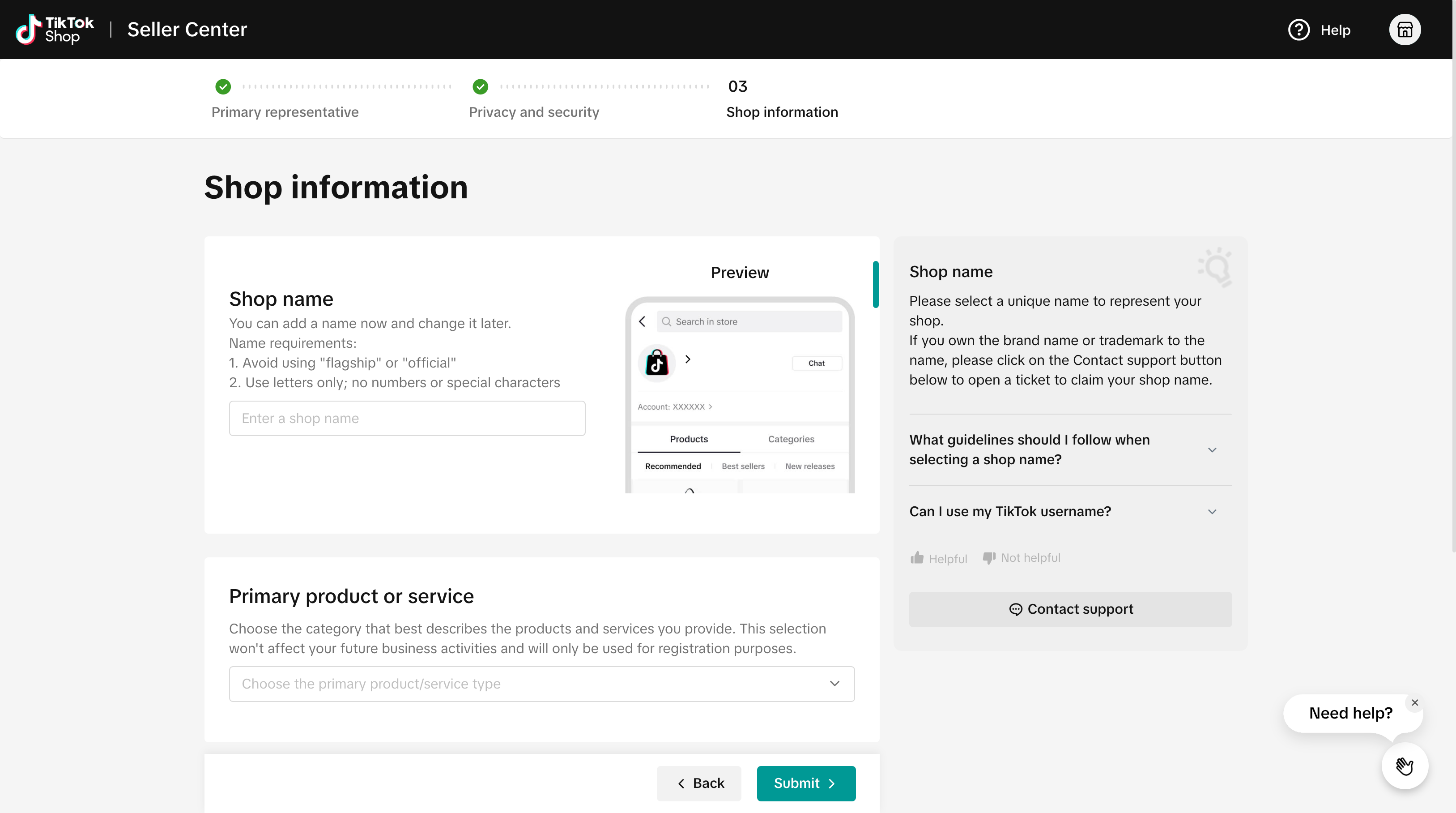The width and height of the screenshot is (1456, 813).
Task: Click the Contact support icon button
Action: pyautogui.click(x=1016, y=609)
